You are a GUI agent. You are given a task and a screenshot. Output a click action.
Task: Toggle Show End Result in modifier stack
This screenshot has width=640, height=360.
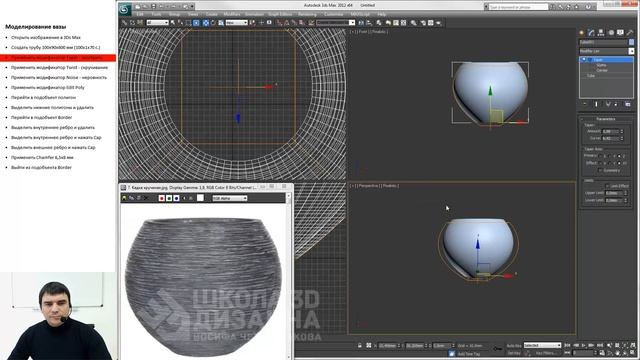pos(596,104)
